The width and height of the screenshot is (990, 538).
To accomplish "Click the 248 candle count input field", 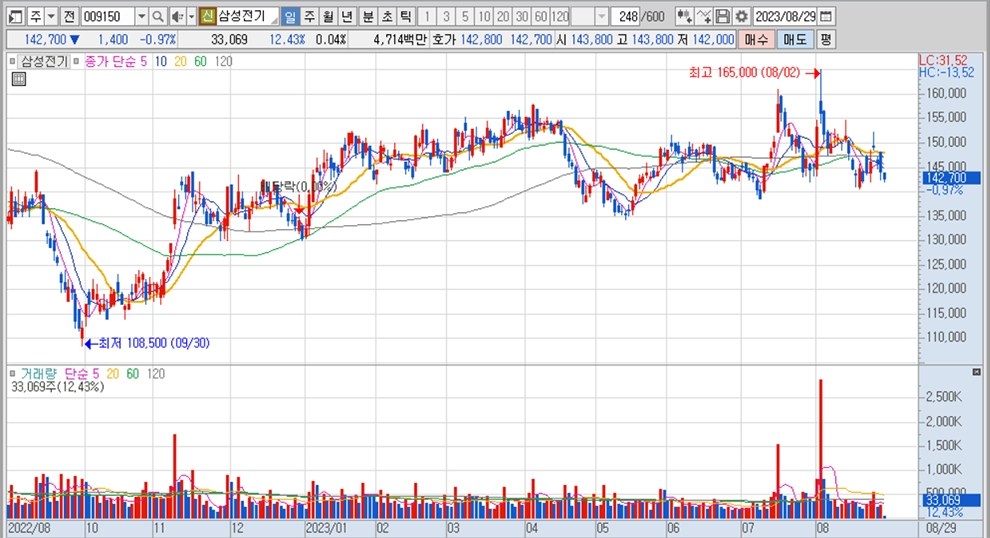I will [628, 17].
